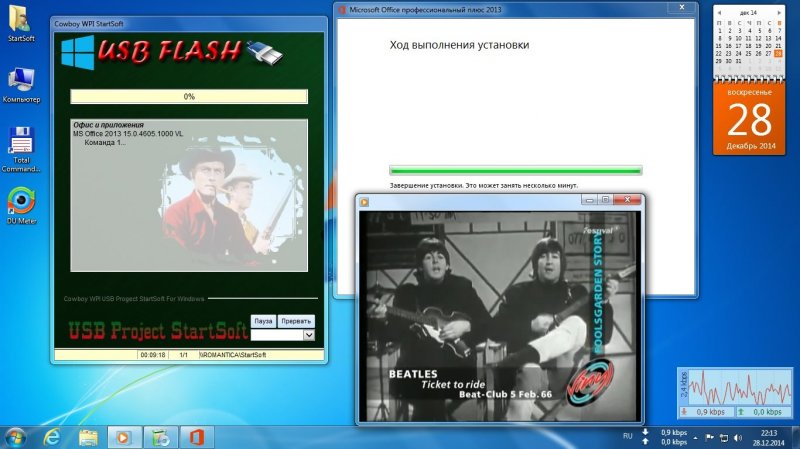
Task: Select the Total Commander desktop shortcut
Action: click(21, 149)
